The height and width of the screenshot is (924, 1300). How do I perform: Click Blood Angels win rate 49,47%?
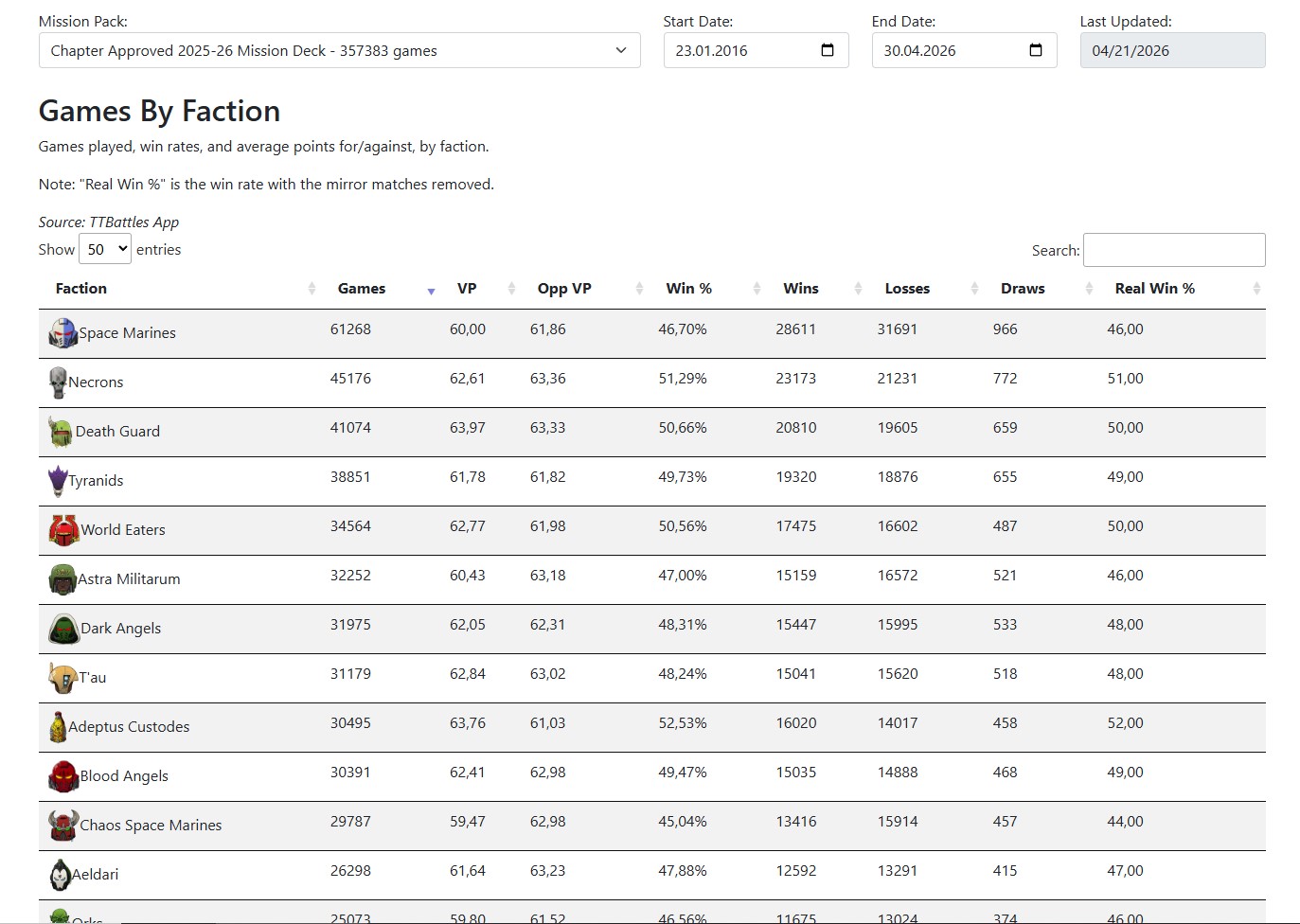click(x=683, y=773)
